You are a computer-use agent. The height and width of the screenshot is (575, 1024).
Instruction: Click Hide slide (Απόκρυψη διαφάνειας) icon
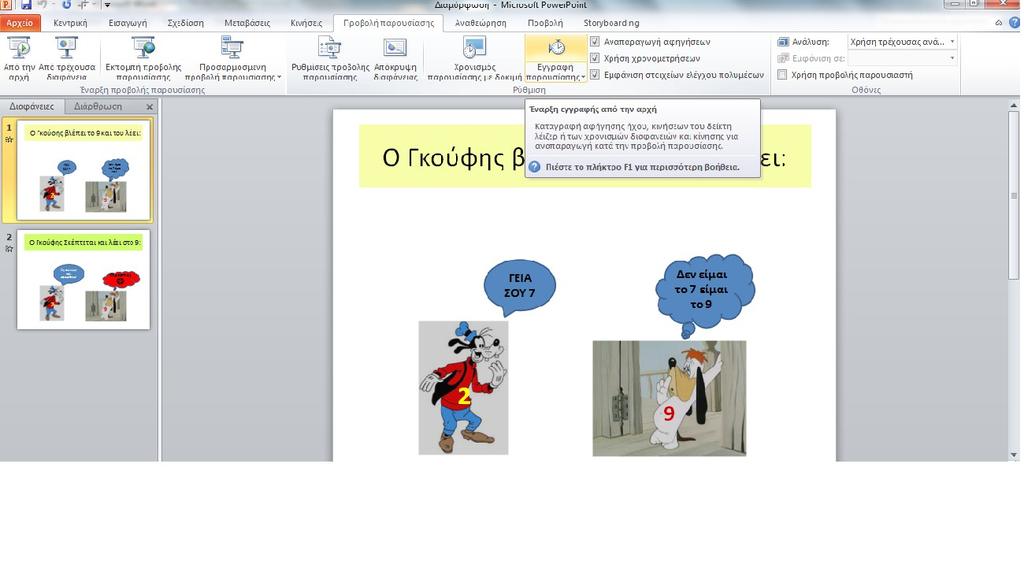pos(395,48)
